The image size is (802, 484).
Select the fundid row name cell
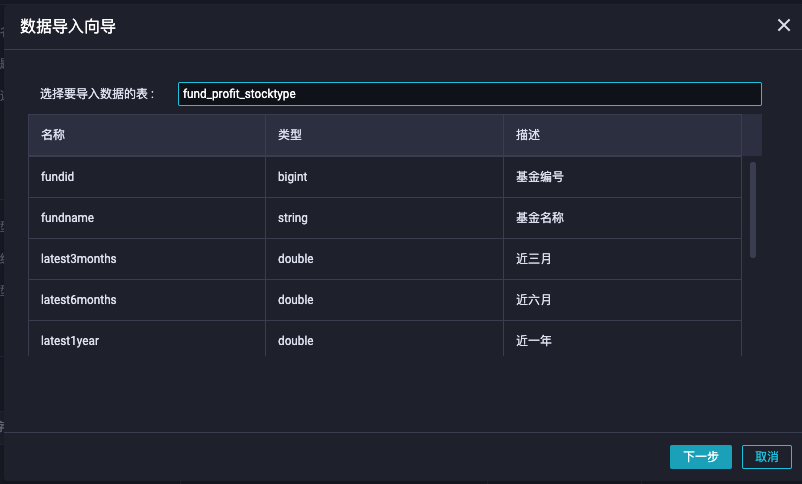[147, 177]
